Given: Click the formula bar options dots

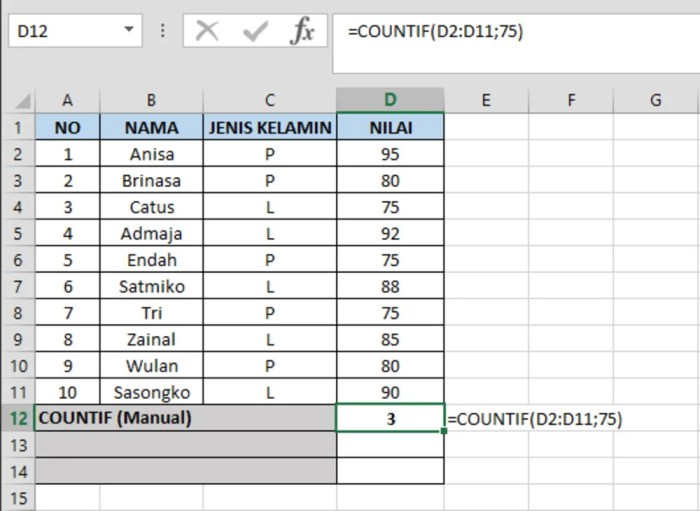Looking at the screenshot, I should 162,30.
